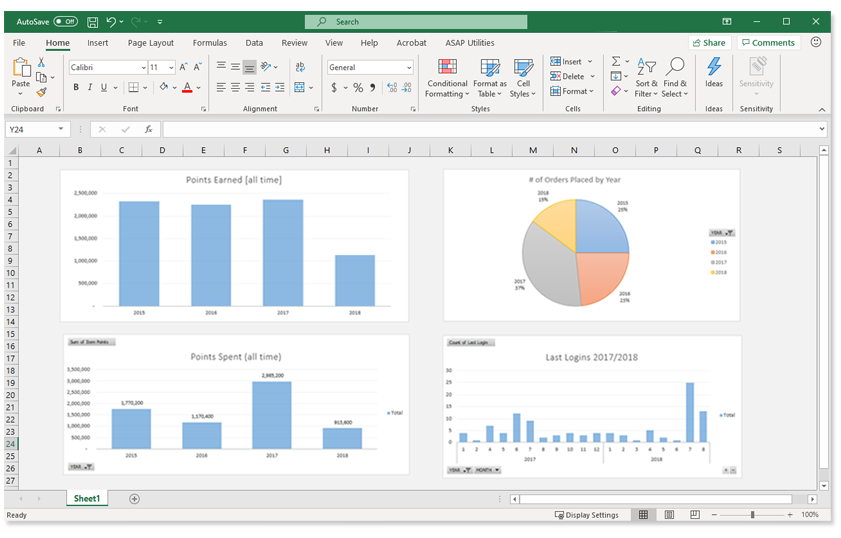Click the Save icon in title bar
The image size is (841, 538).
(x=93, y=21)
